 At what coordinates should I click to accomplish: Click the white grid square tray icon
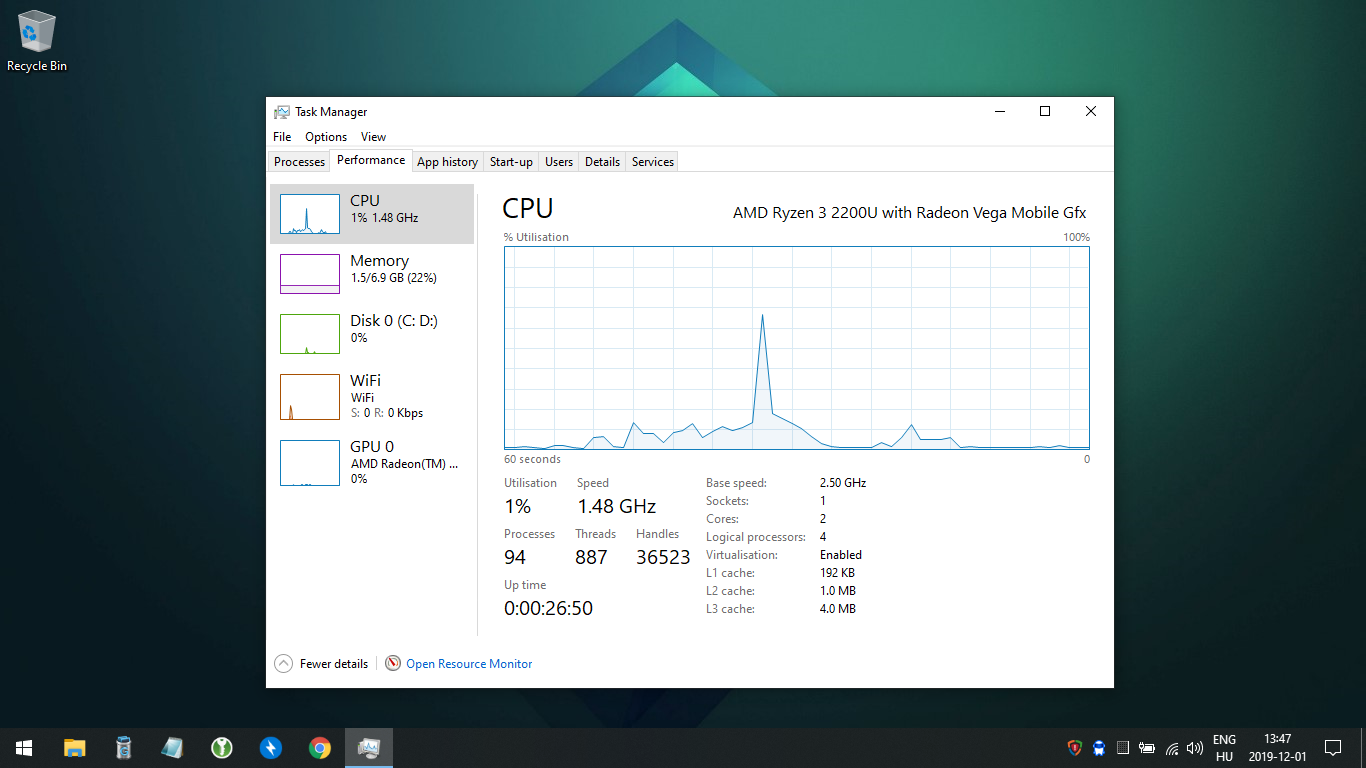(1123, 748)
